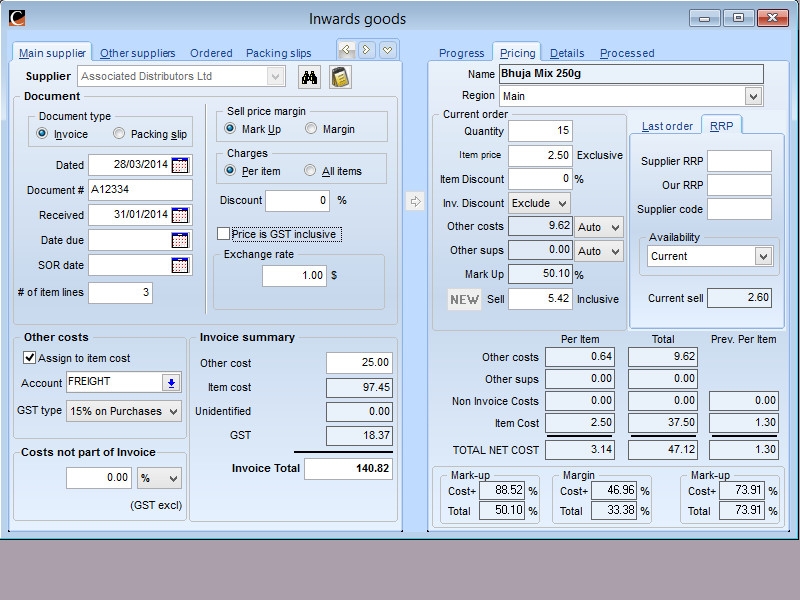Click the item Name field

click(631, 74)
